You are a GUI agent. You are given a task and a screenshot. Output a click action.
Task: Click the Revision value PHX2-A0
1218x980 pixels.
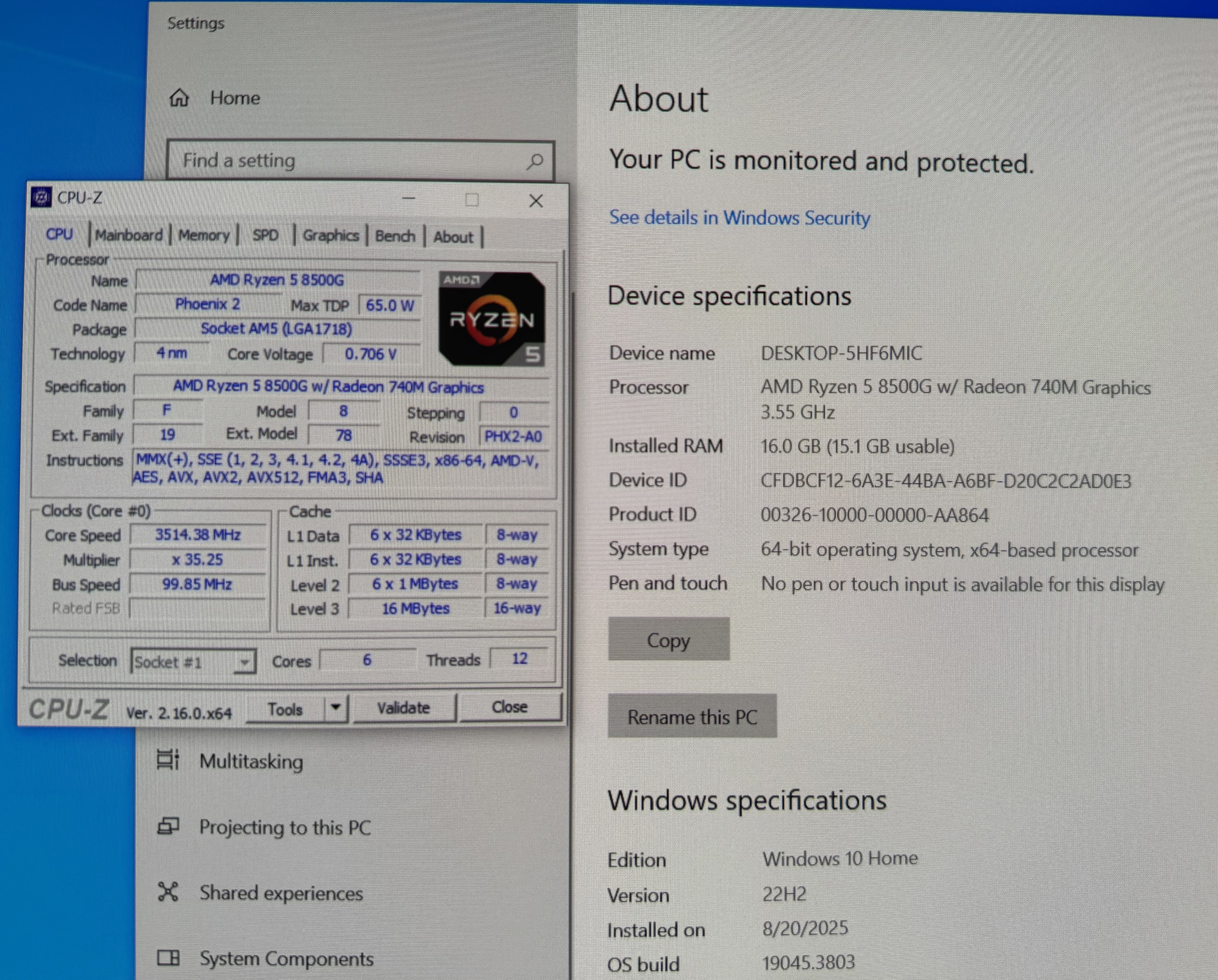[513, 437]
